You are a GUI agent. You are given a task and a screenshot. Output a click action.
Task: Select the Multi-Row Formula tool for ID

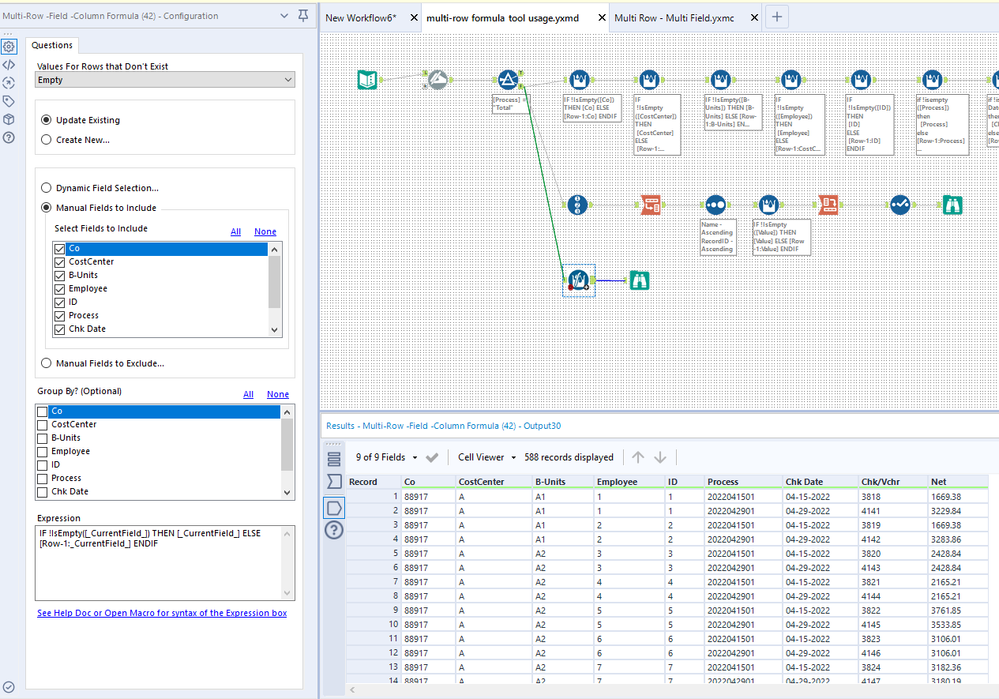[861, 80]
